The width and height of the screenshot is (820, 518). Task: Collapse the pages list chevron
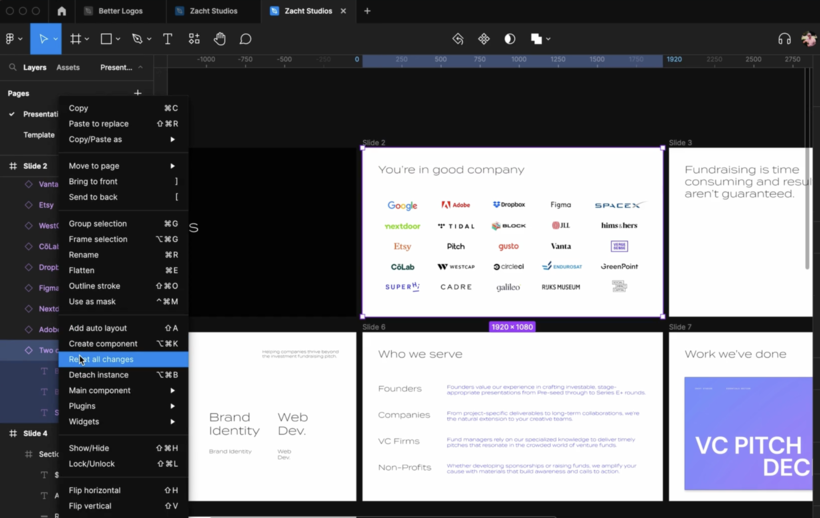pos(140,67)
